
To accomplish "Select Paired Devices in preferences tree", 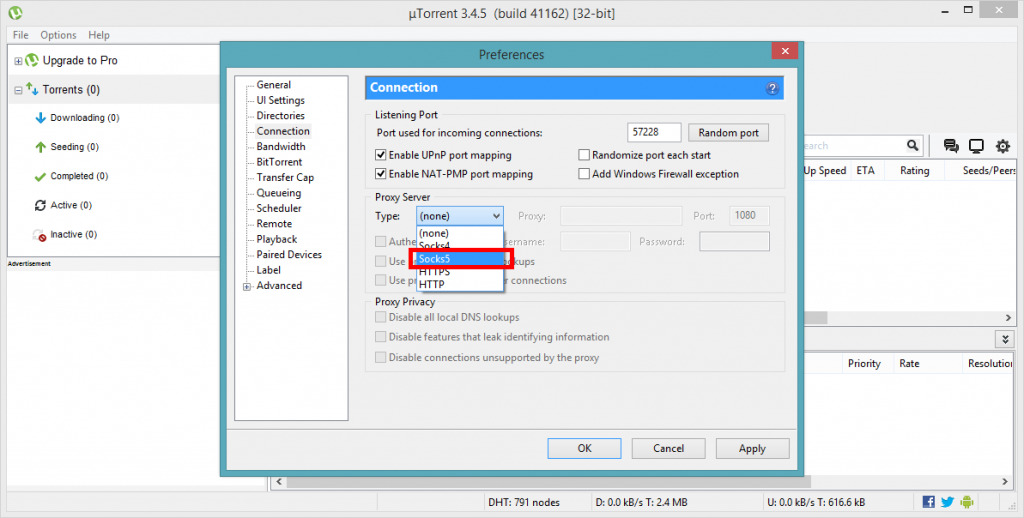I will 289,255.
